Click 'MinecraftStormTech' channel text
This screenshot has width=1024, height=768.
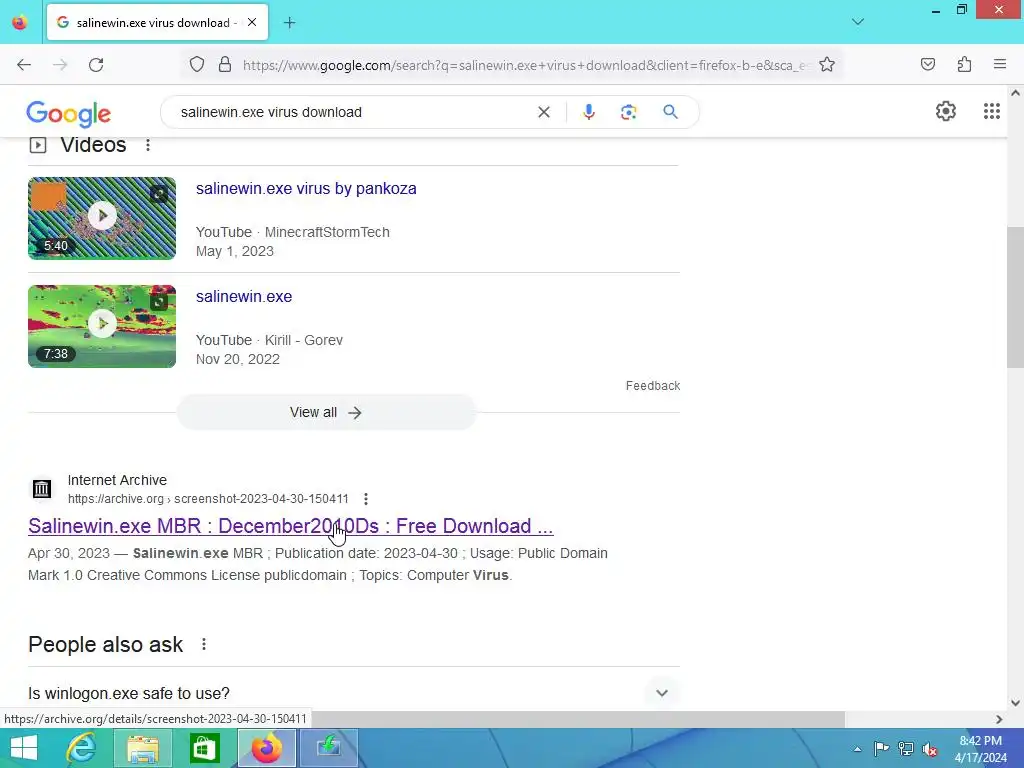pyautogui.click(x=327, y=232)
